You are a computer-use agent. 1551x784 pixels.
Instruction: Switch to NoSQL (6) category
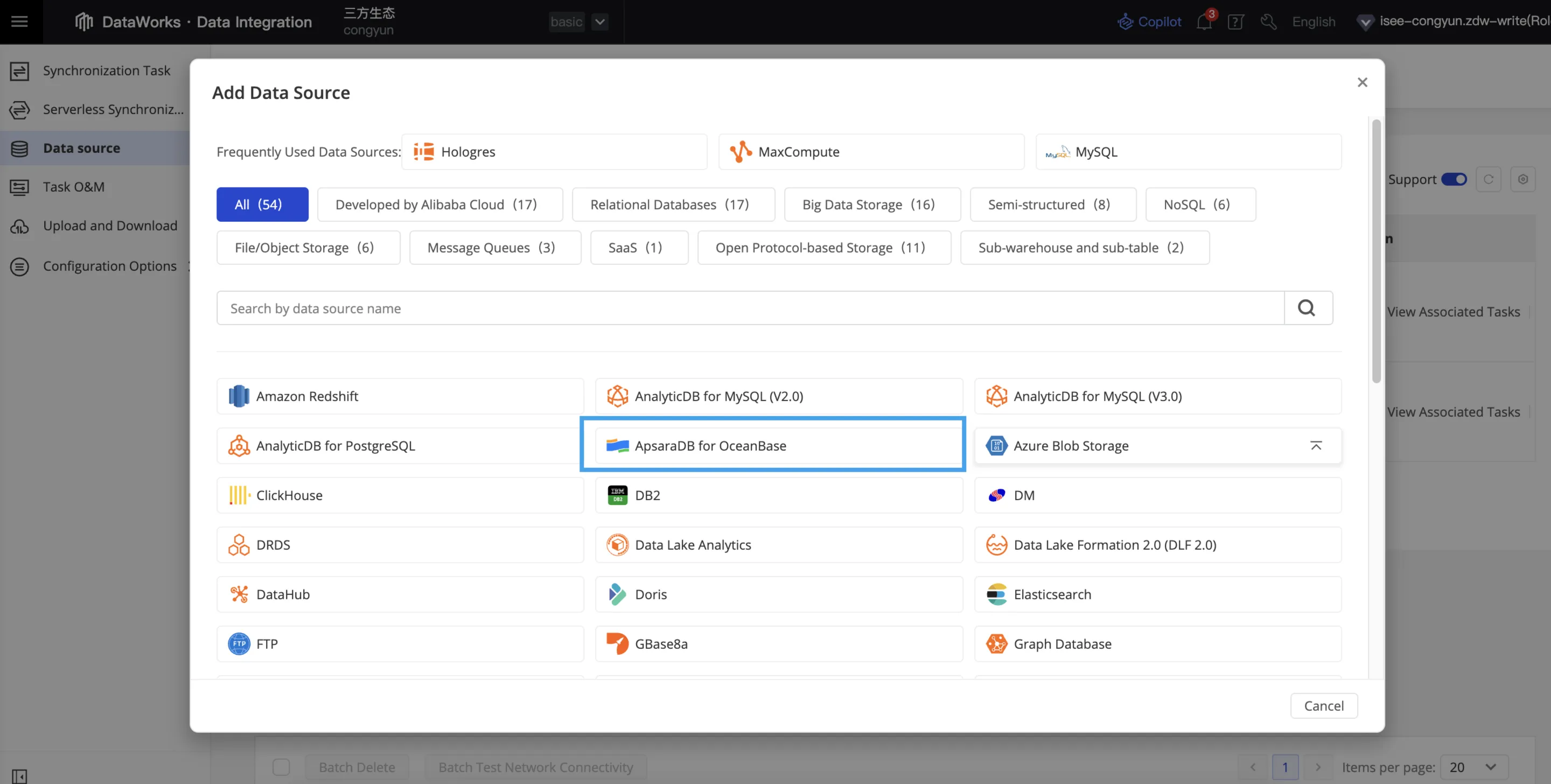pyautogui.click(x=1200, y=205)
